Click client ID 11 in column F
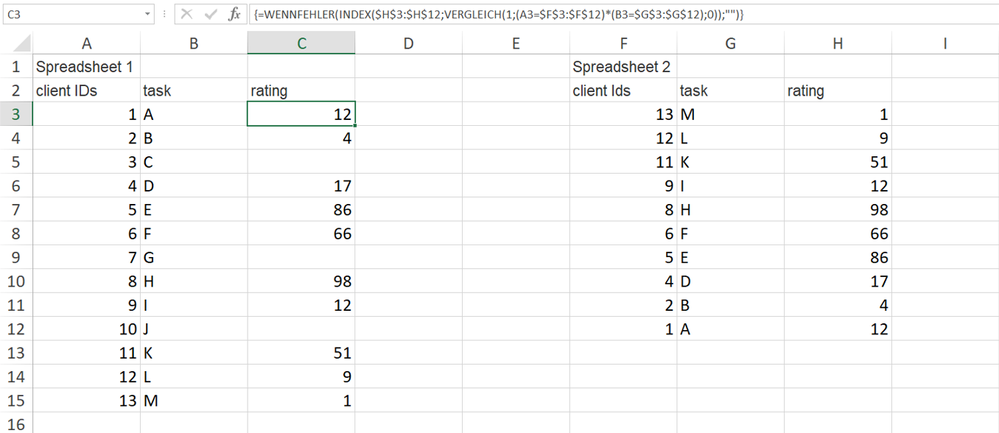Image resolution: width=999 pixels, height=433 pixels. tap(623, 162)
